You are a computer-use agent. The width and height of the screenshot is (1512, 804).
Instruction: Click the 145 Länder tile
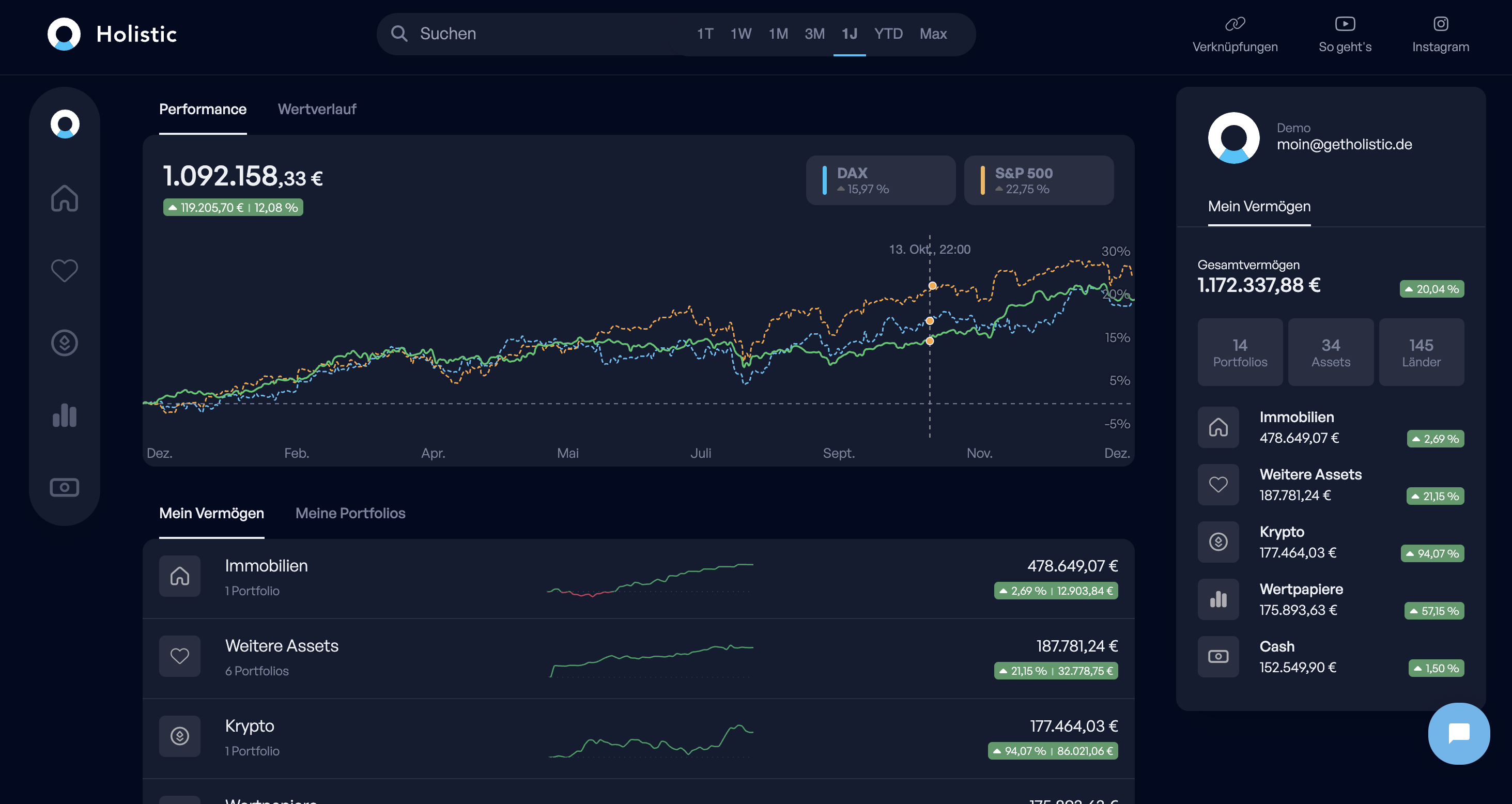[x=1421, y=352]
